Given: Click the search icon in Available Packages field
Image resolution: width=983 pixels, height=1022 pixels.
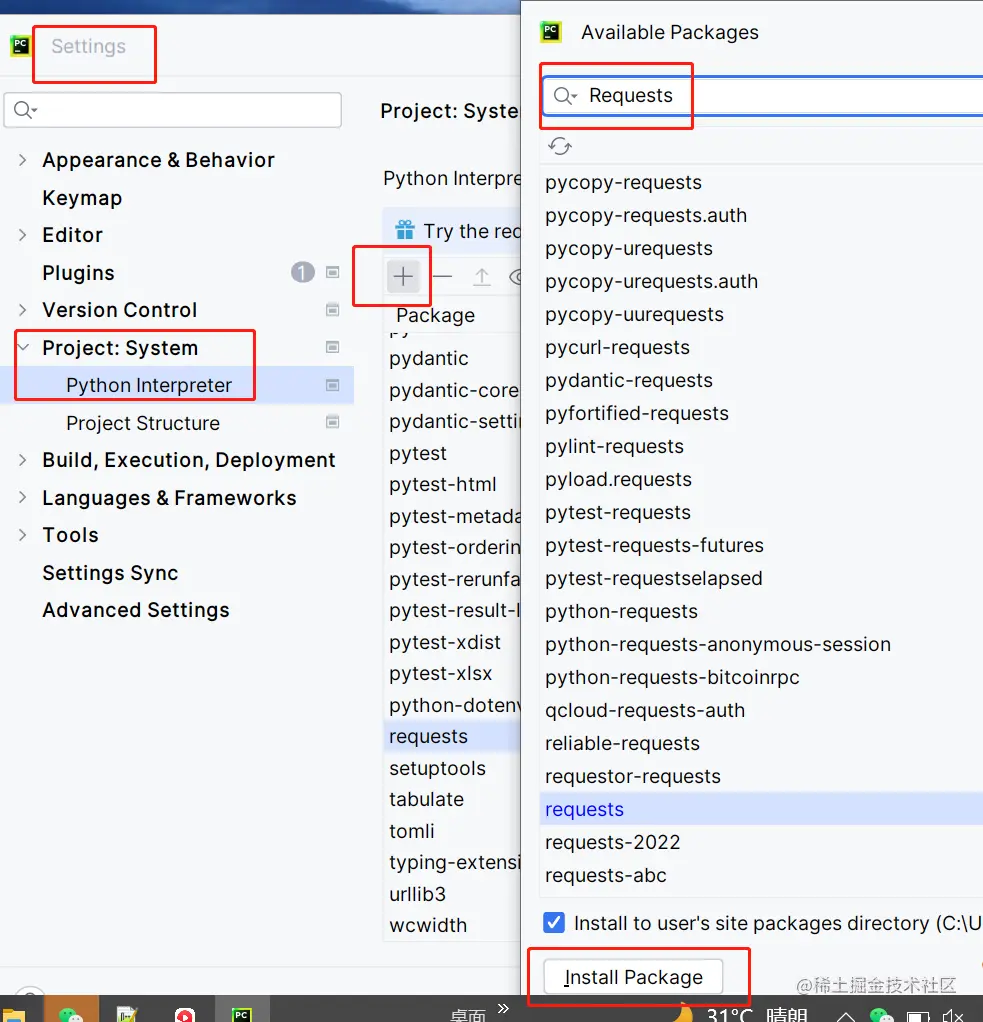Looking at the screenshot, I should point(565,96).
